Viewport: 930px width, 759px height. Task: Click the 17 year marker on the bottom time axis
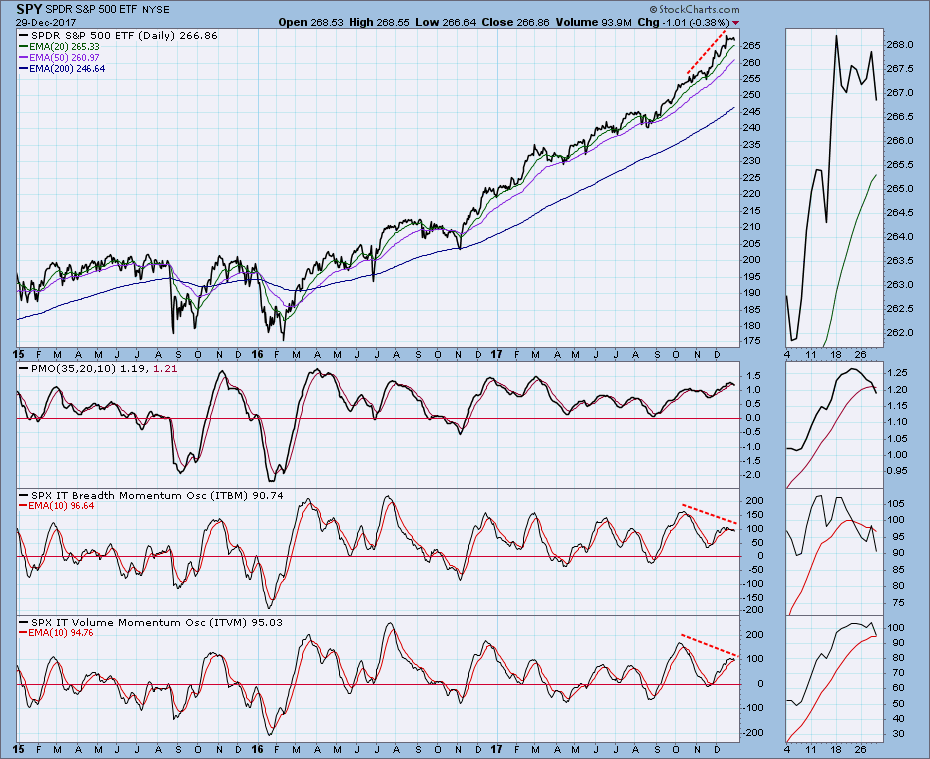pyautogui.click(x=496, y=750)
